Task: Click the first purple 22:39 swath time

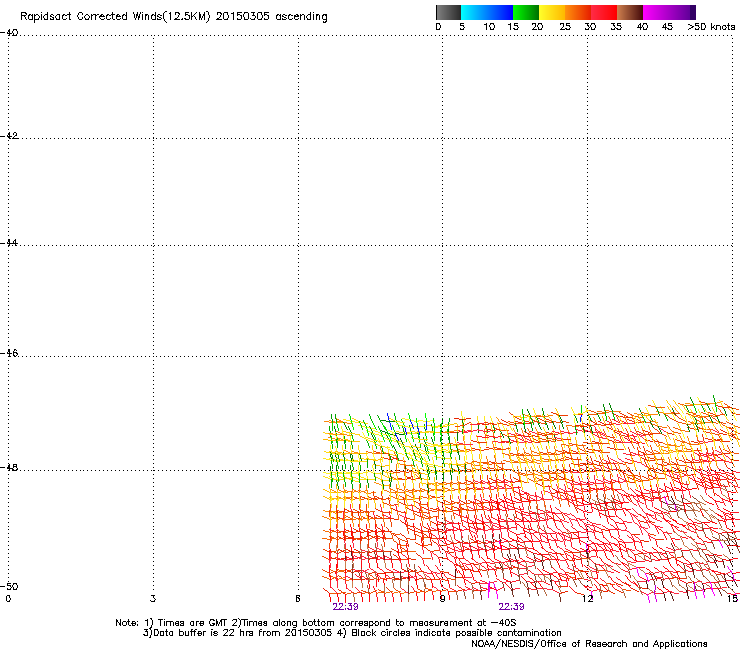Action: 345,607
